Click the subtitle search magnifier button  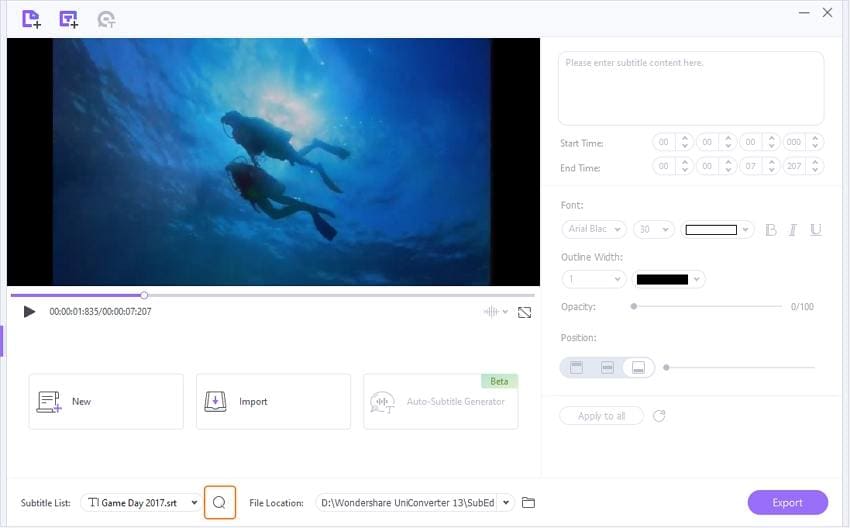coord(220,503)
